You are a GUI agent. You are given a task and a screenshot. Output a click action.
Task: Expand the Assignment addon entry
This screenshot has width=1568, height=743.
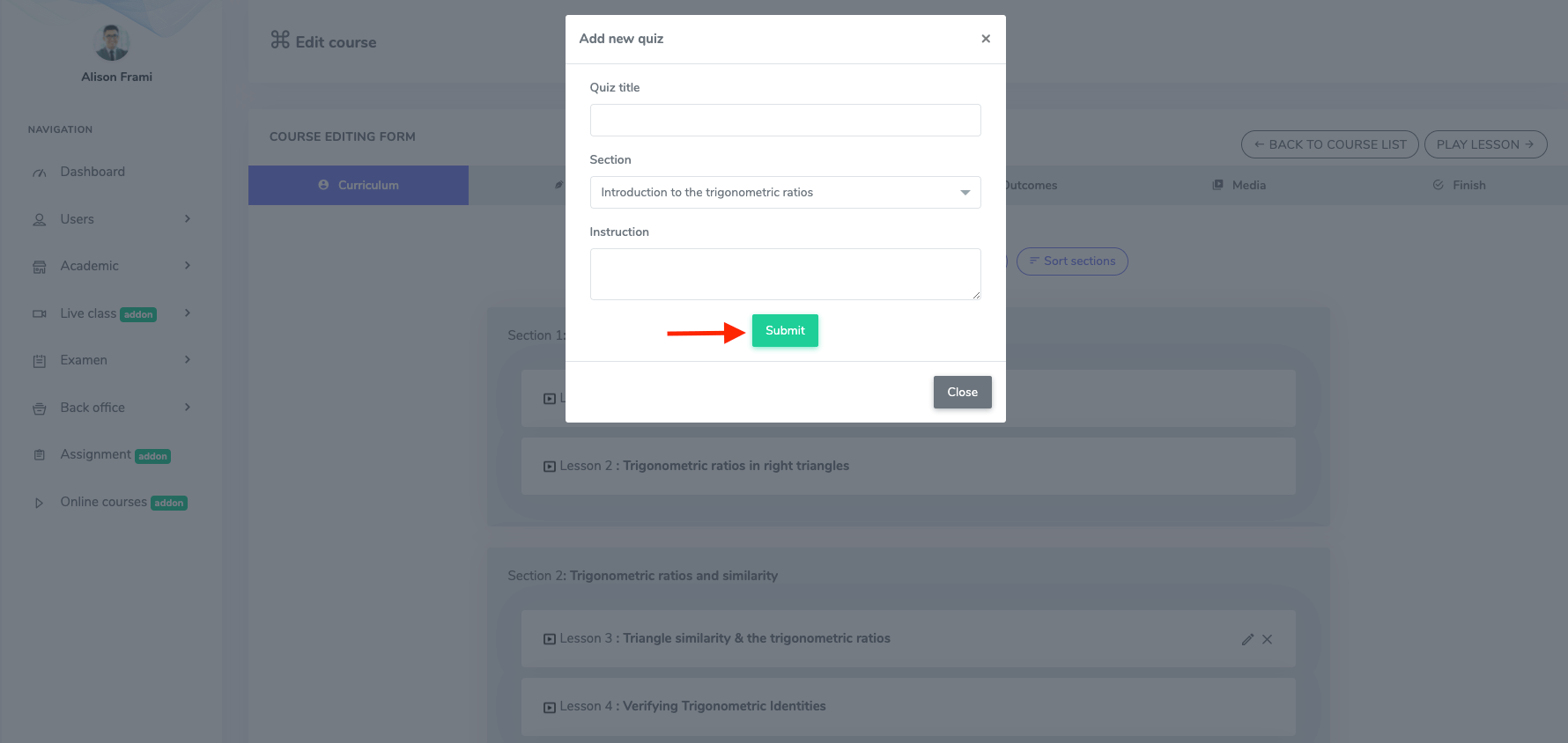click(97, 453)
